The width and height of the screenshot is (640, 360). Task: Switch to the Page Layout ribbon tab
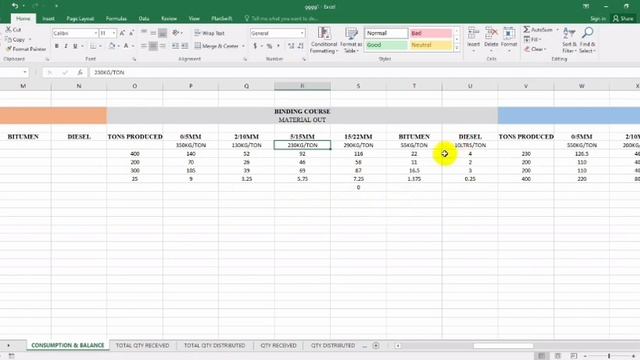80,19
